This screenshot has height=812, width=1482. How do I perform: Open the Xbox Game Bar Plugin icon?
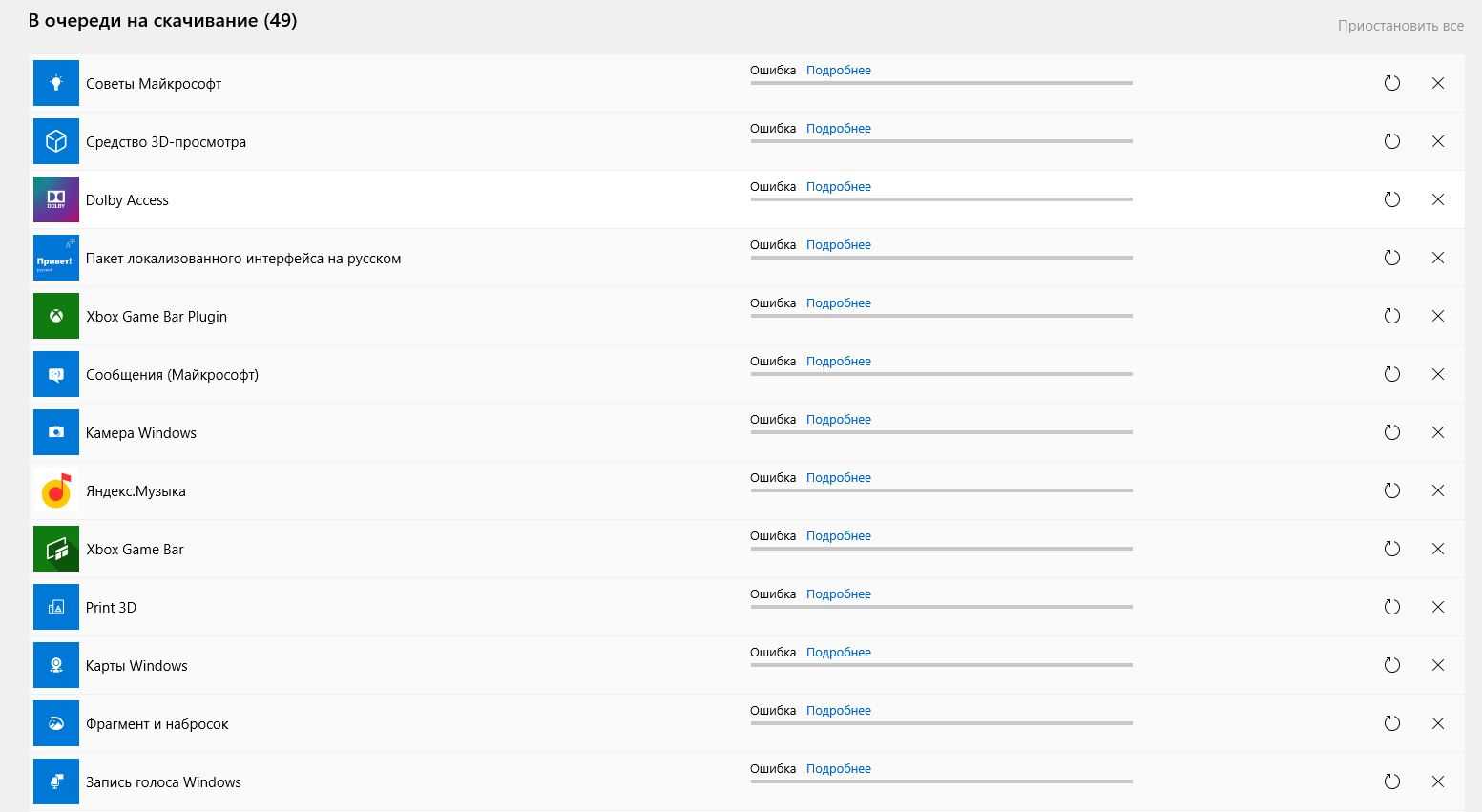[x=56, y=316]
